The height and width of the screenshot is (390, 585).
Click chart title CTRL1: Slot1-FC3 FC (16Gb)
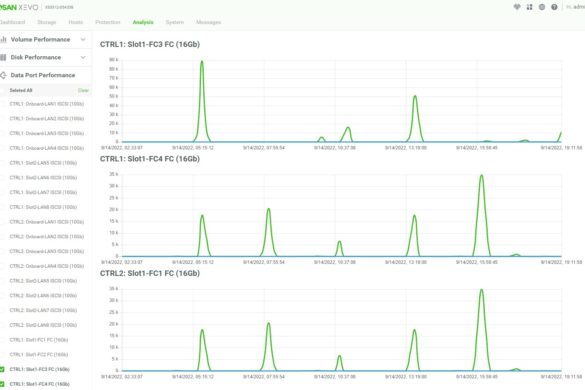click(x=150, y=44)
